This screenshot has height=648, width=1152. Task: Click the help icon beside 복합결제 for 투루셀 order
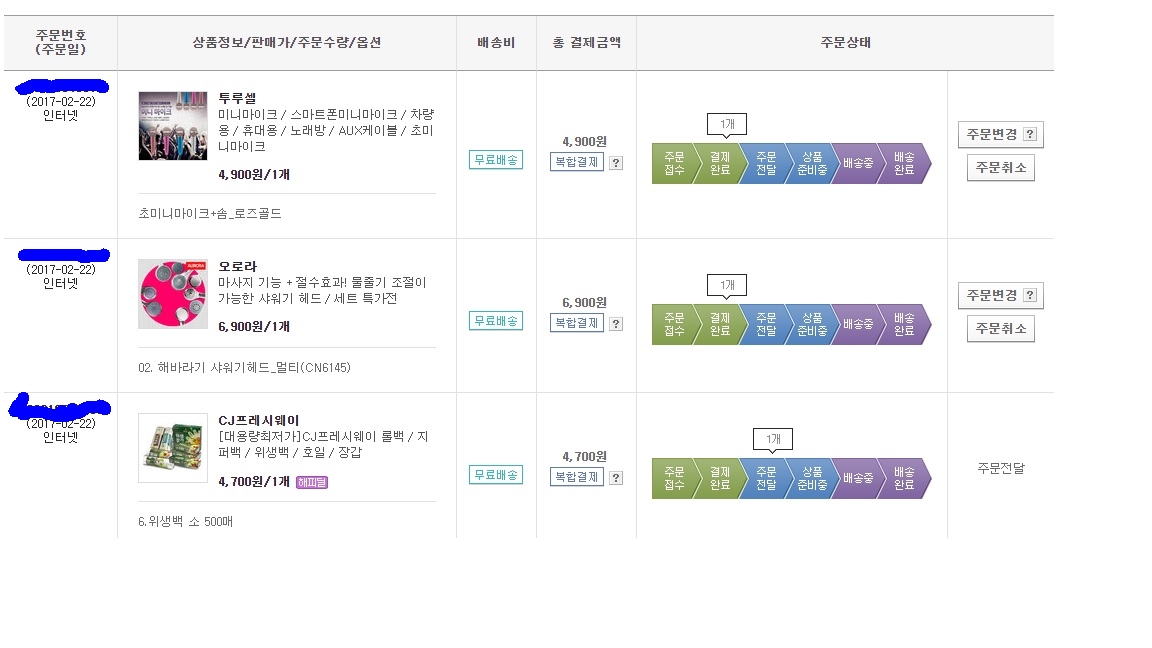pos(616,163)
